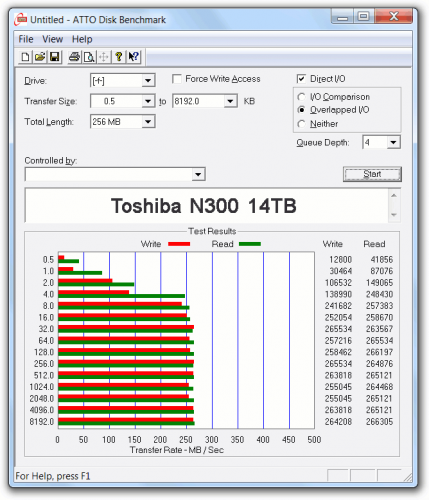Image resolution: width=429 pixels, height=500 pixels.
Task: Click the Write value 257216
Action: [x=338, y=341]
